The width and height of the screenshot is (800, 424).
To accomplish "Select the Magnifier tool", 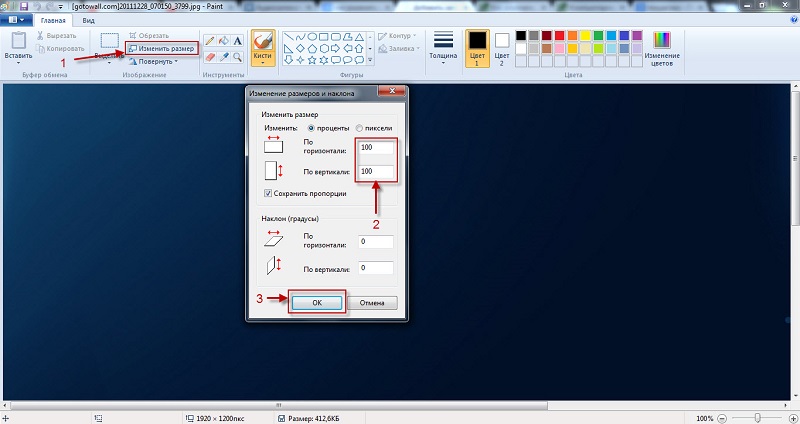I will tap(237, 57).
